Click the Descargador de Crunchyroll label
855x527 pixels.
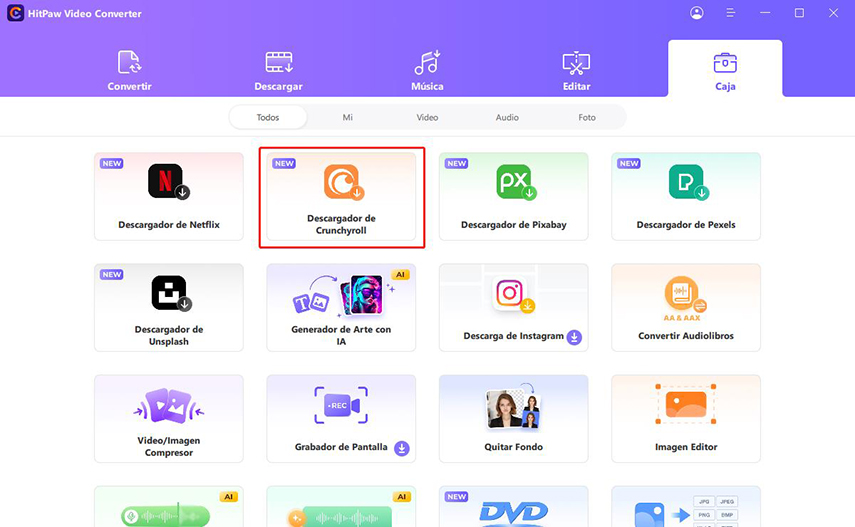(x=341, y=224)
